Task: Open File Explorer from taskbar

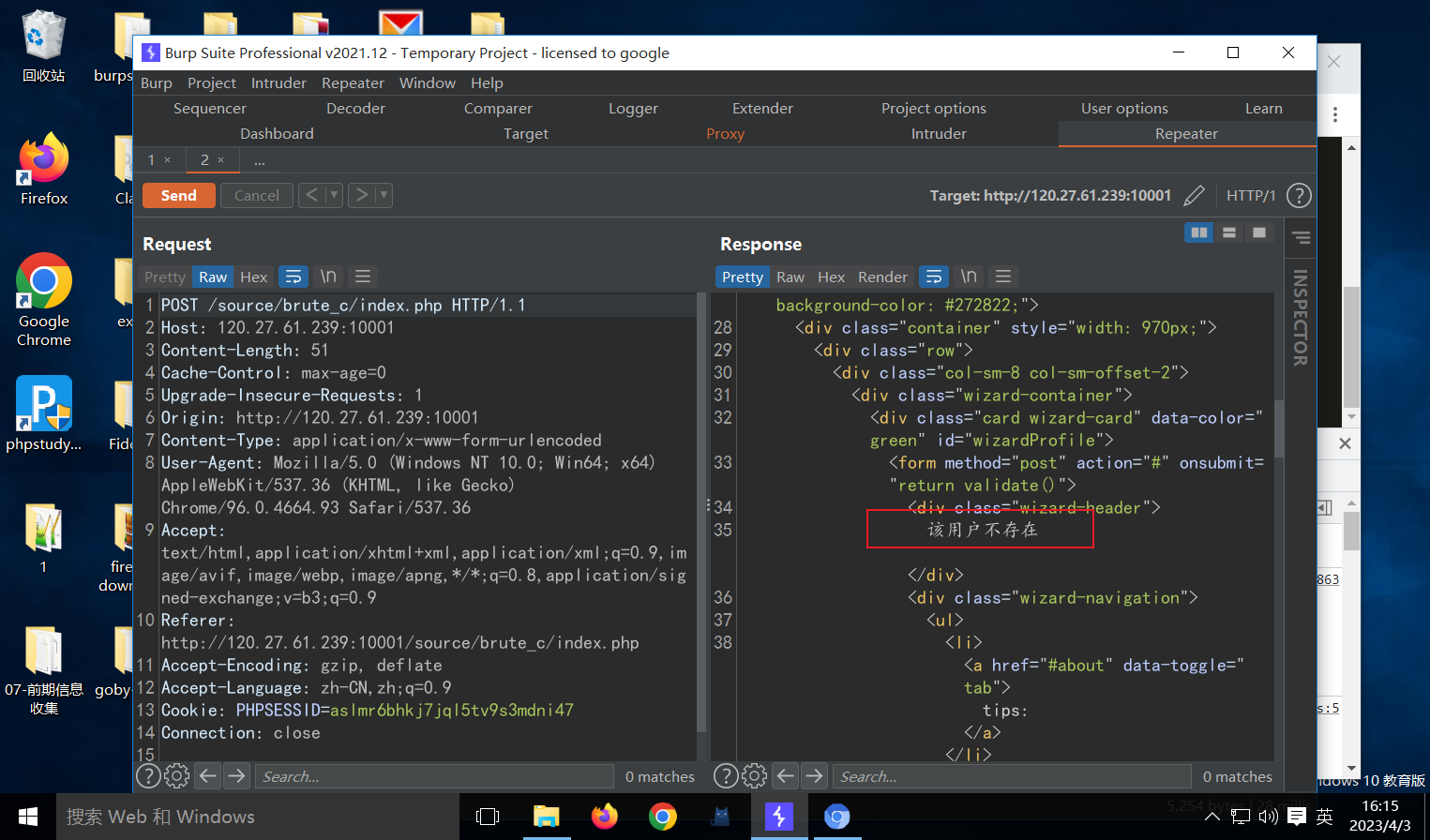Action: [x=546, y=817]
